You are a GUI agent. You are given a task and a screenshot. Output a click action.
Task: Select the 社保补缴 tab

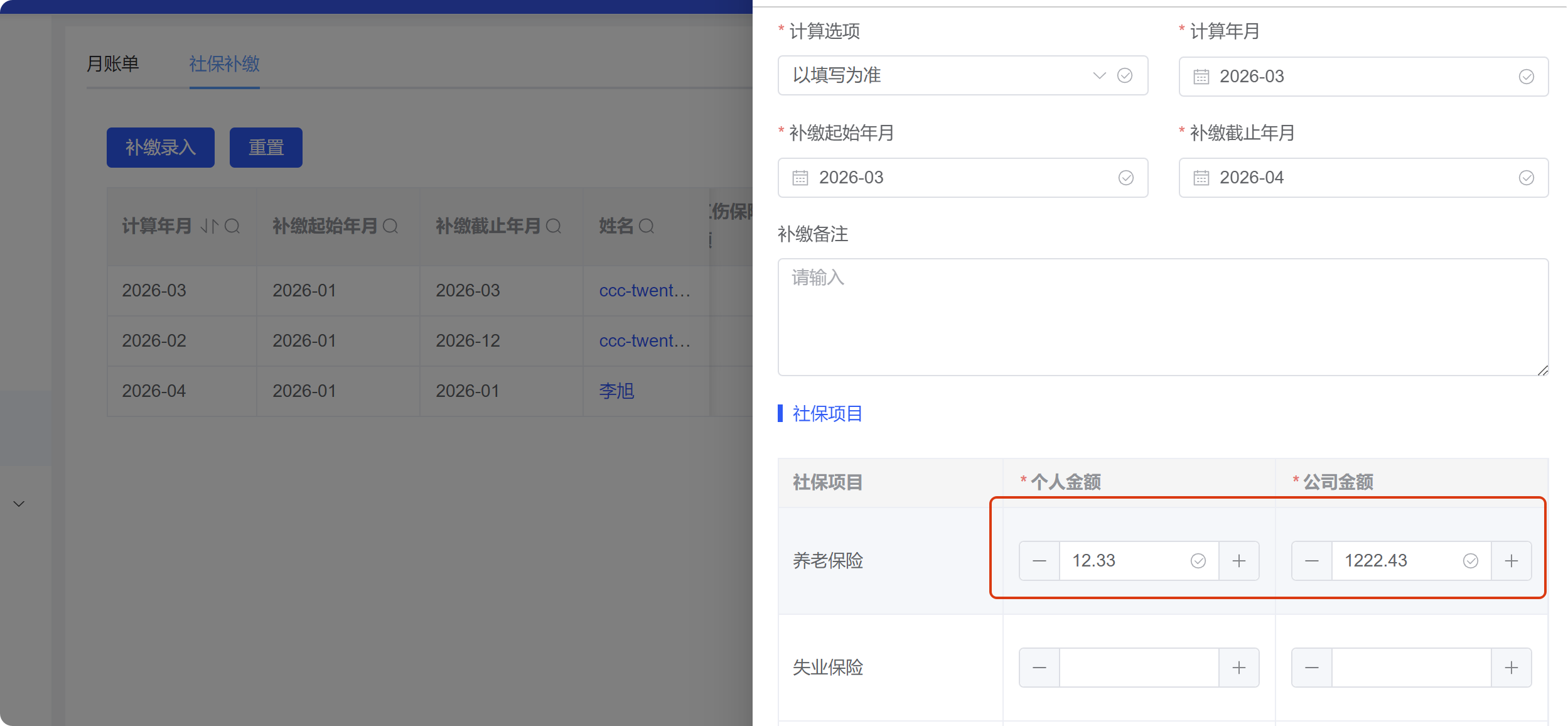click(224, 63)
